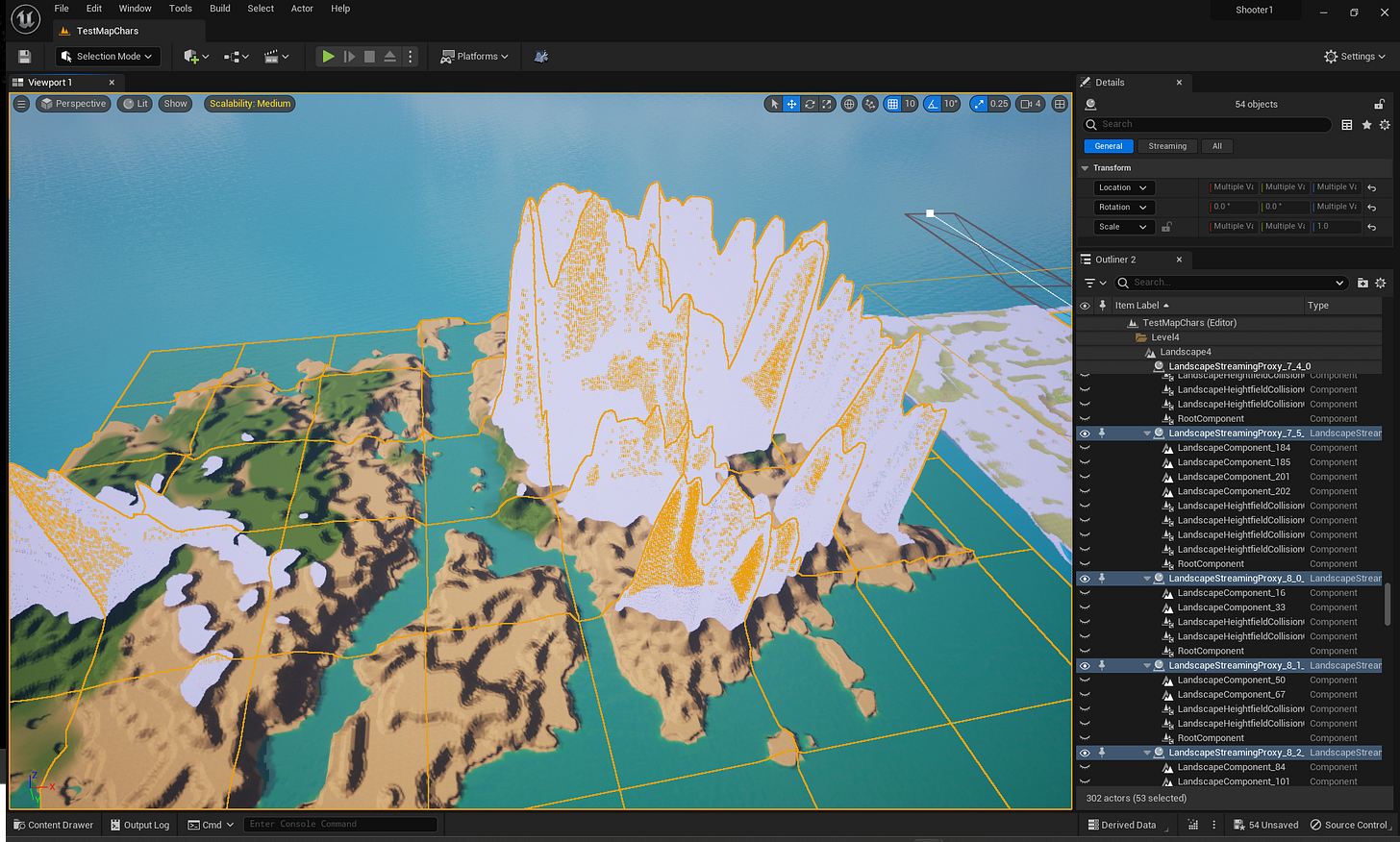This screenshot has height=842, width=1400.
Task: Select the Rotate transform tool
Action: coord(809,103)
